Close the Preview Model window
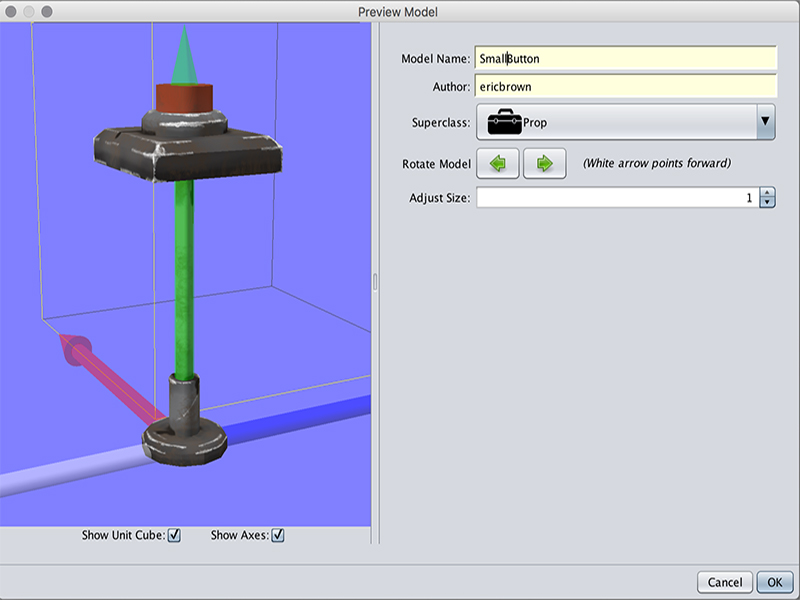 pos(11,11)
